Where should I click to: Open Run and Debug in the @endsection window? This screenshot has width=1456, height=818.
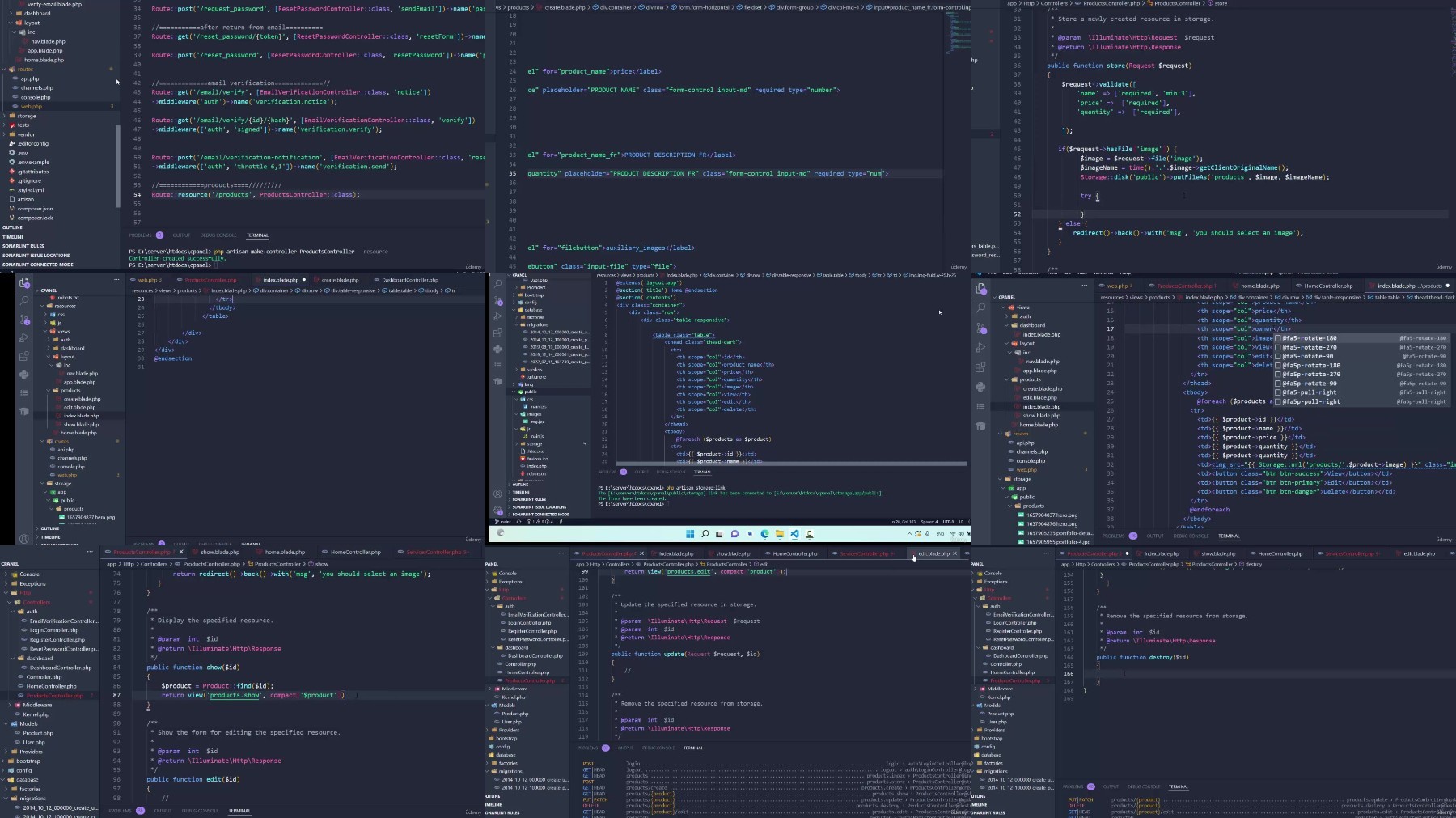24,338
